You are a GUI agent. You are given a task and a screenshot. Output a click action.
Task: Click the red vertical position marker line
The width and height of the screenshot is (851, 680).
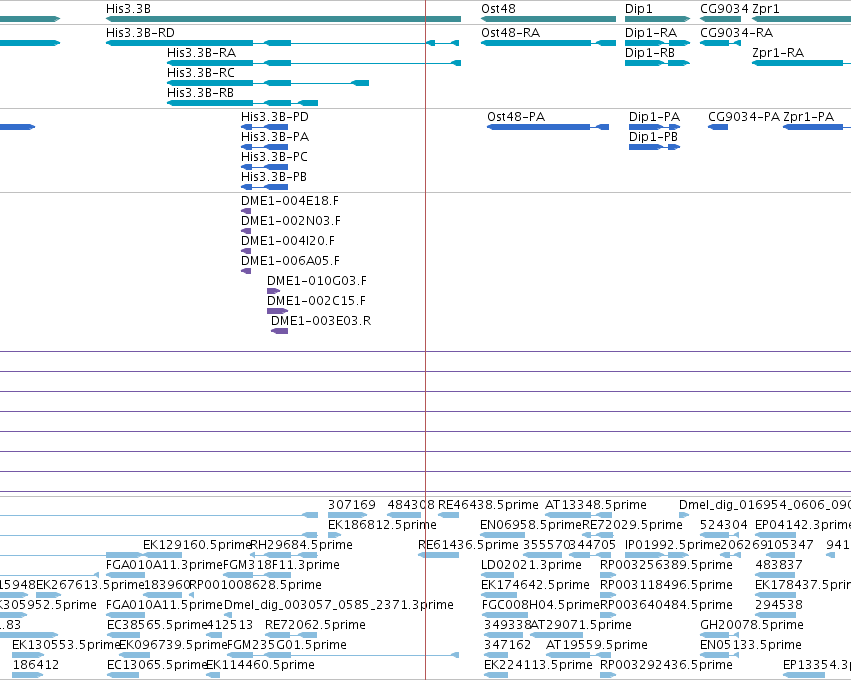pyautogui.click(x=426, y=340)
